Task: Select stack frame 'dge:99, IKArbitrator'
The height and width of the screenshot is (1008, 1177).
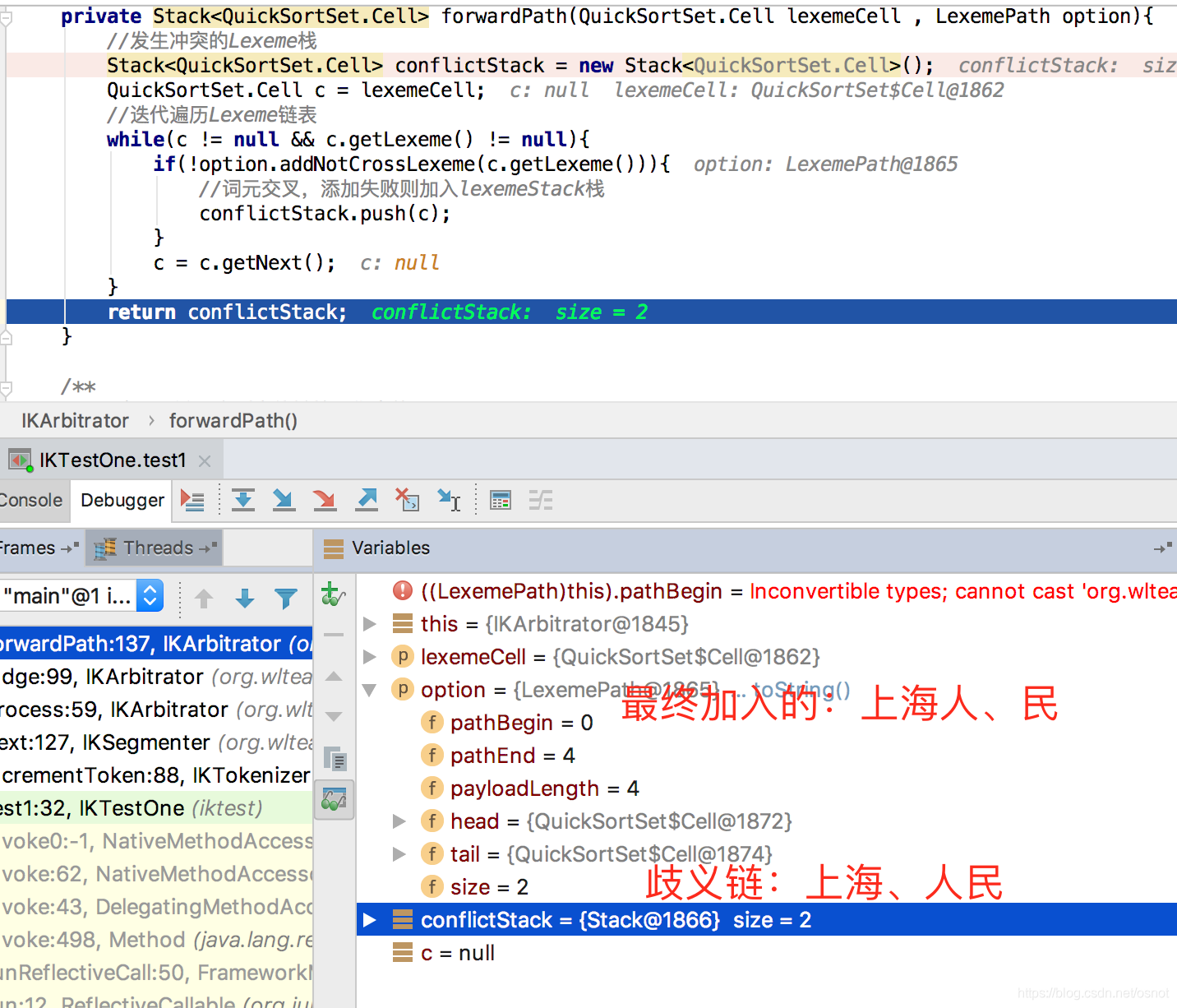Action: click(x=156, y=677)
